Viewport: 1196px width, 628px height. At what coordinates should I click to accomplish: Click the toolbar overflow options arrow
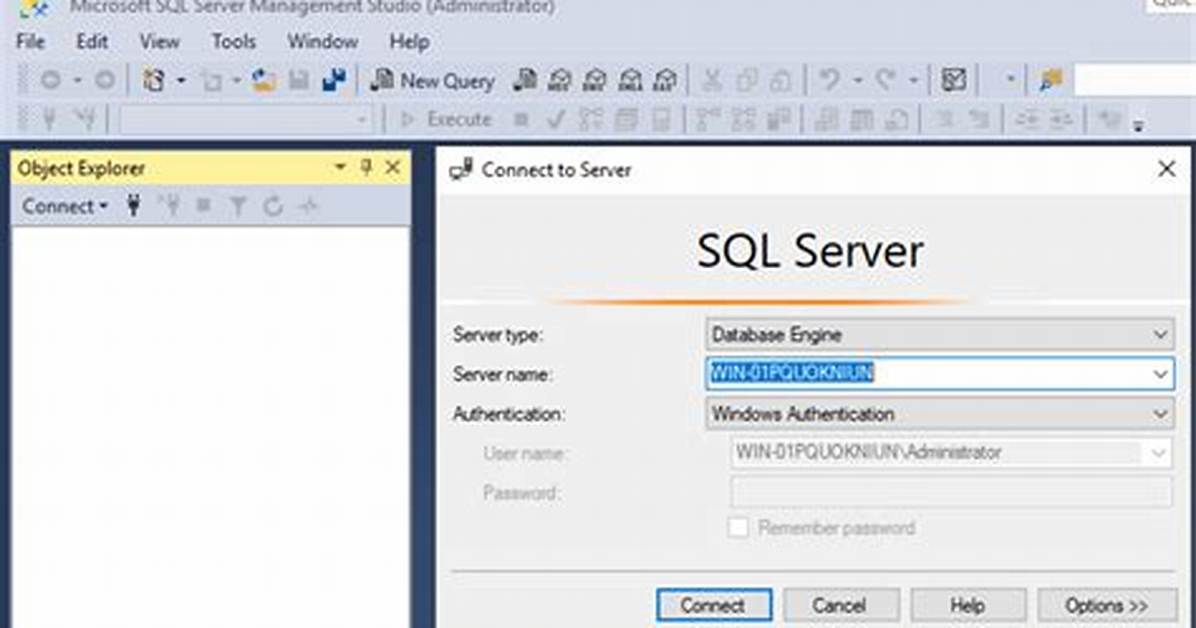tap(1138, 126)
